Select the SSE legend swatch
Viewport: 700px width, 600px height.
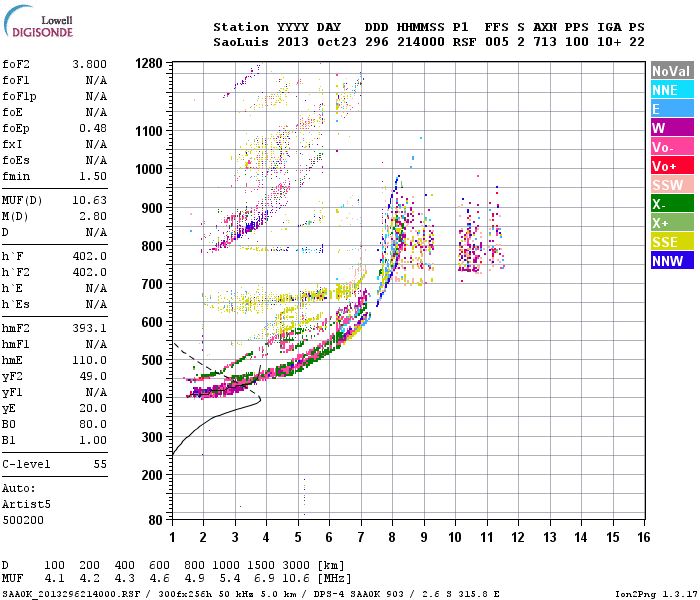[x=672, y=242]
